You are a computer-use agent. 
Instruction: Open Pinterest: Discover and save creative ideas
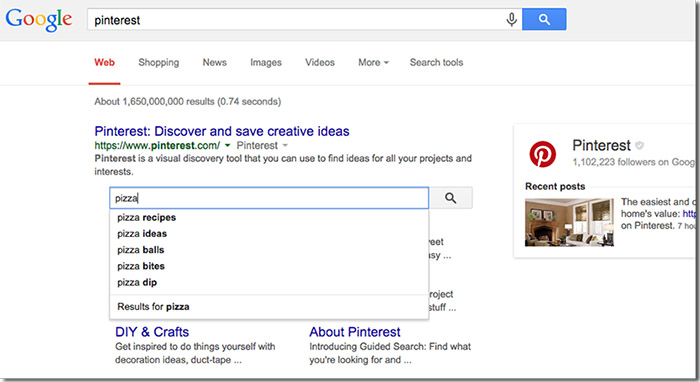pos(222,131)
